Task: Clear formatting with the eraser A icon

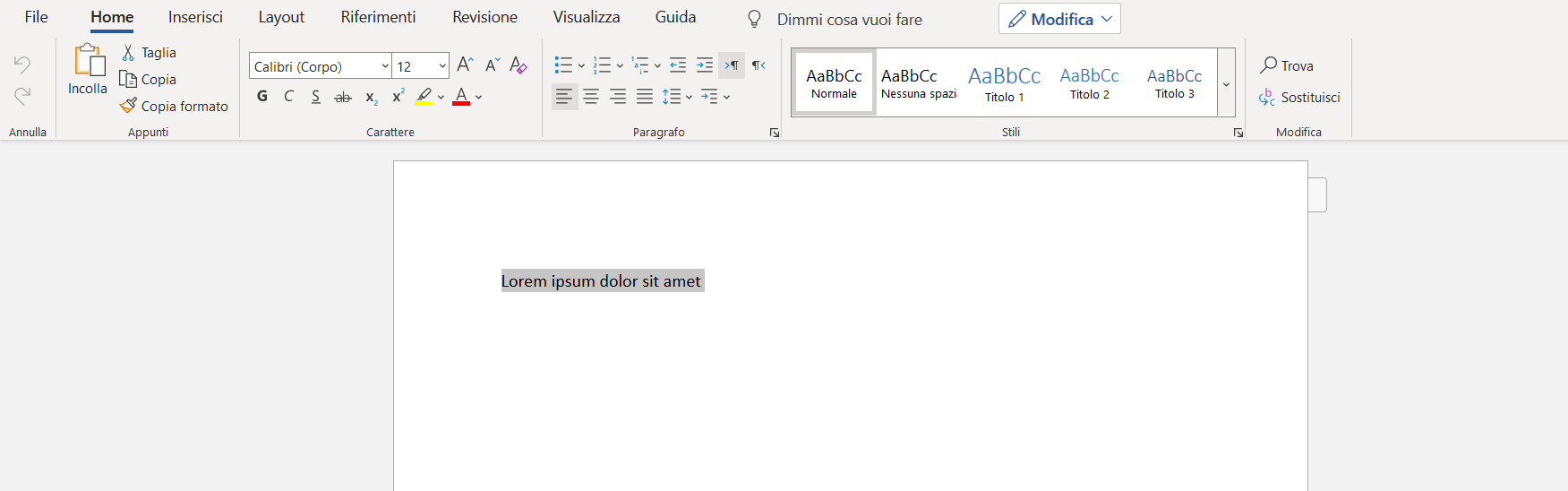Action: [x=518, y=65]
